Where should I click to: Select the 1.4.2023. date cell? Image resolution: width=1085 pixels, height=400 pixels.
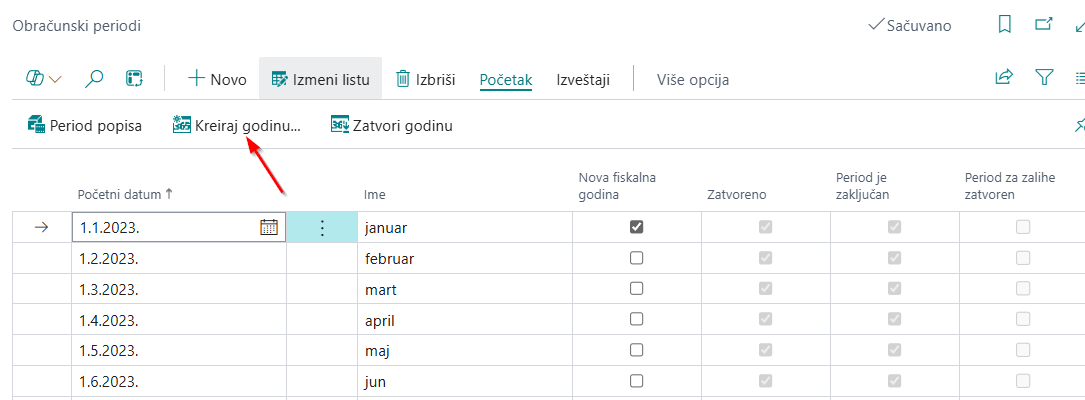(x=179, y=320)
